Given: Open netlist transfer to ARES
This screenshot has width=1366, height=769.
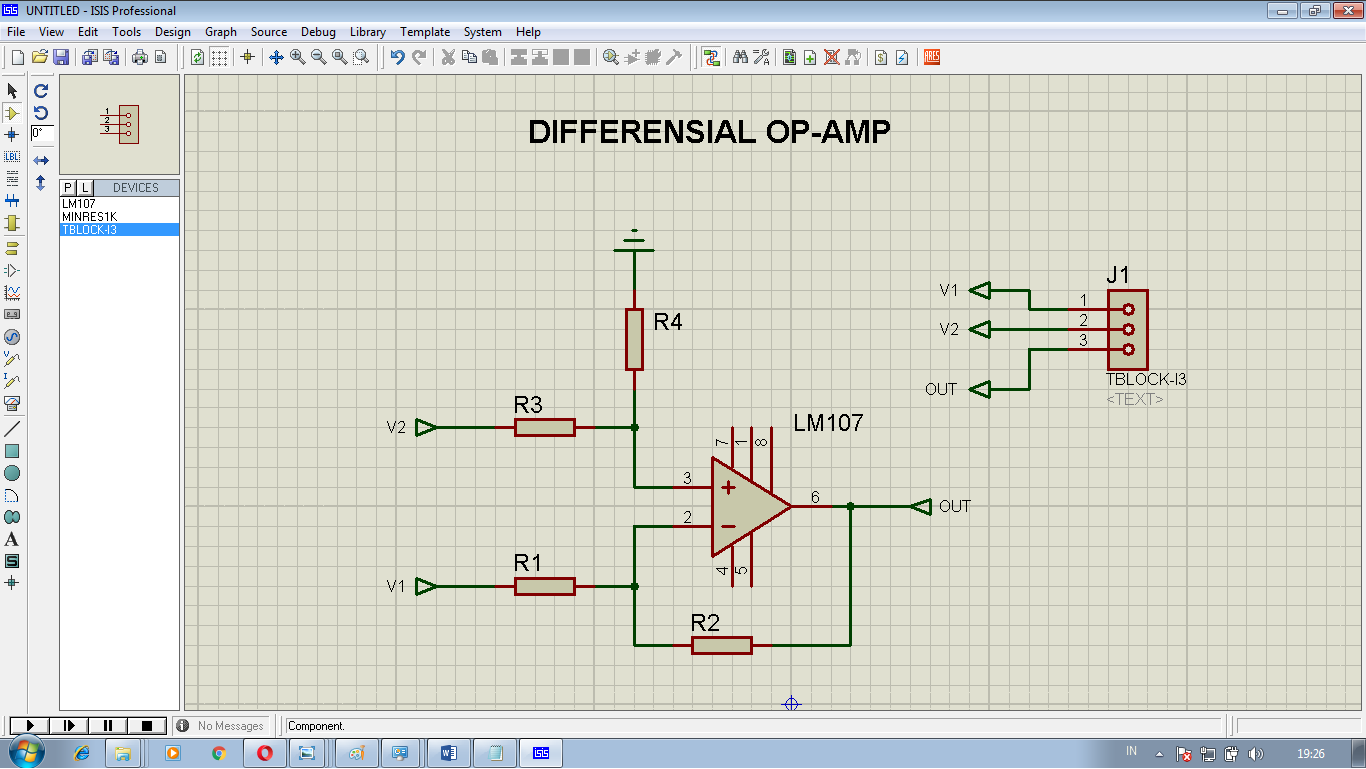Looking at the screenshot, I should coord(930,57).
